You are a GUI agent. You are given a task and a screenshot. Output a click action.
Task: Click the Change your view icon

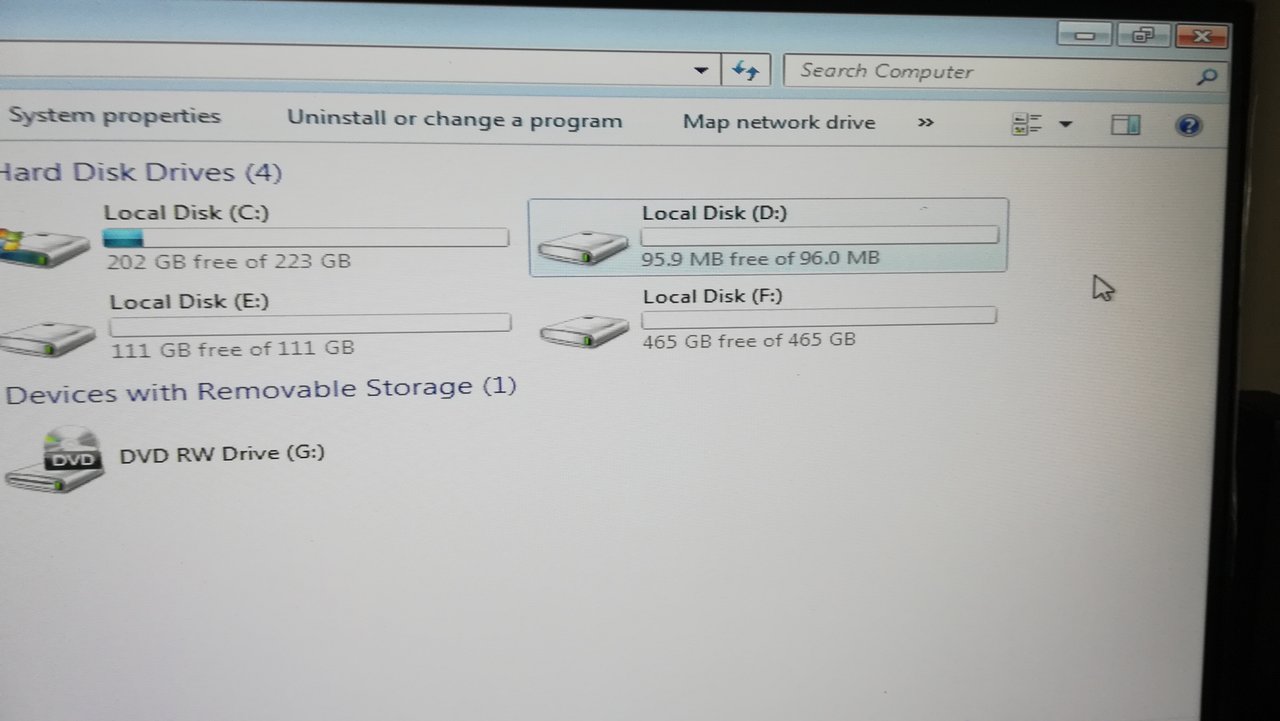[1027, 124]
